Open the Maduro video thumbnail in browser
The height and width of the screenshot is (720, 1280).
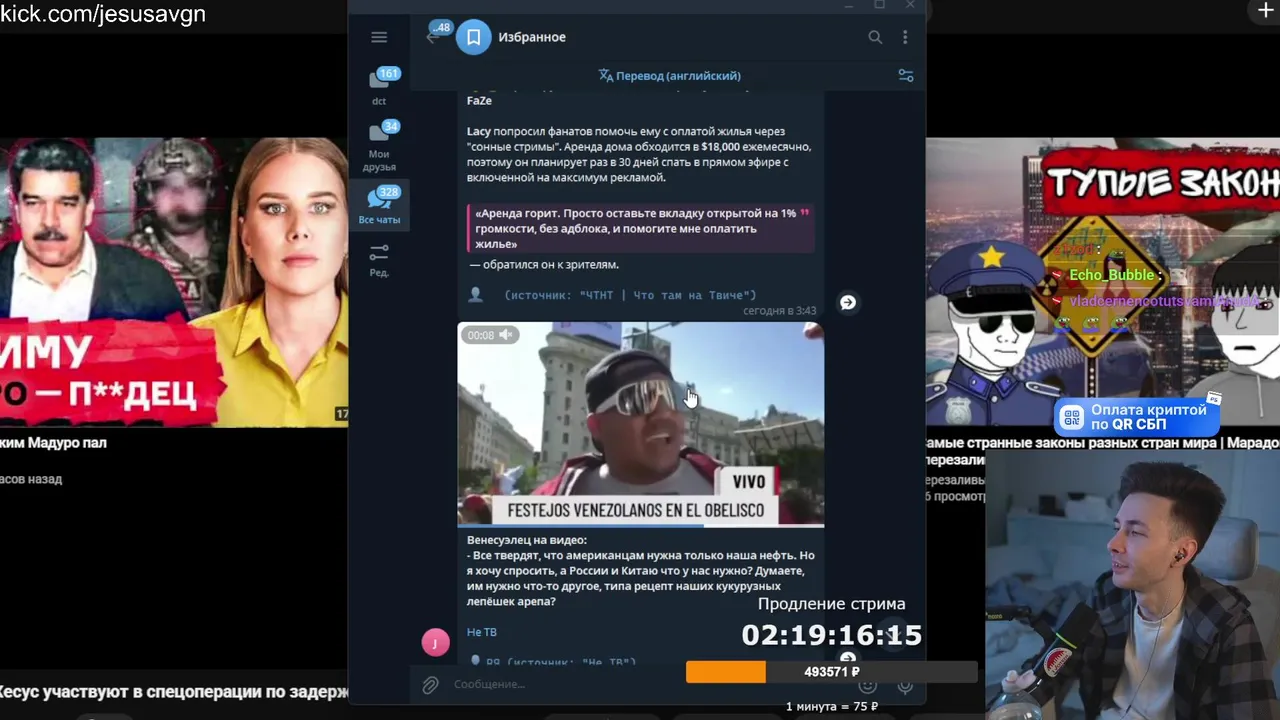(x=174, y=282)
